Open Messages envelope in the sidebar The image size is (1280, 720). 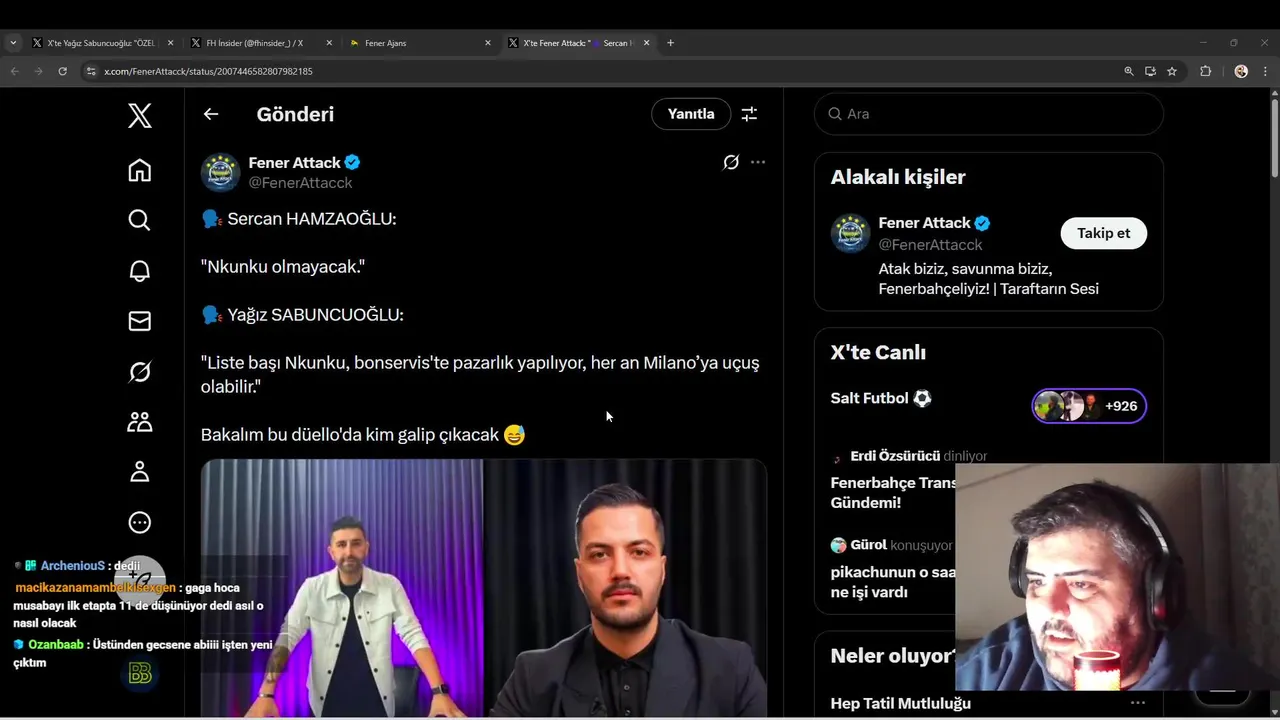coord(140,321)
